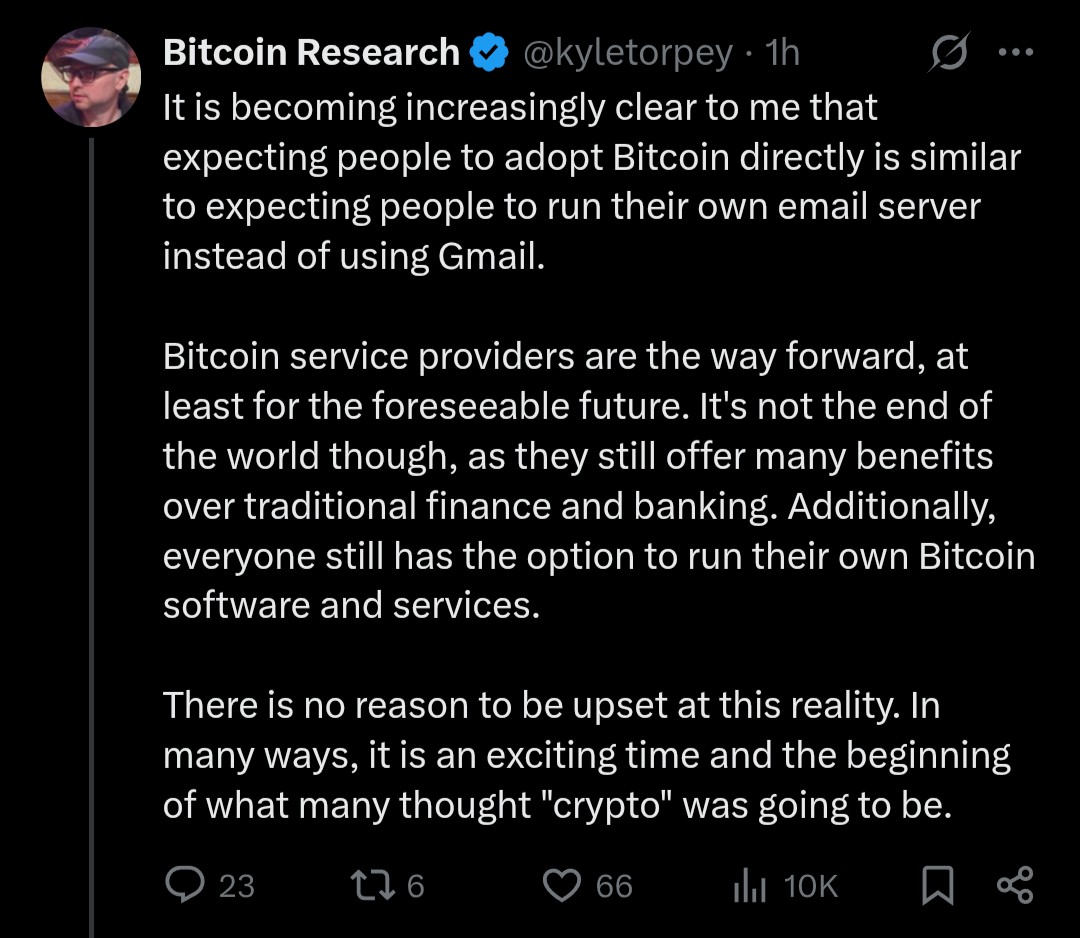1080x938 pixels.
Task: Click the repost count "6"
Action: (x=416, y=886)
